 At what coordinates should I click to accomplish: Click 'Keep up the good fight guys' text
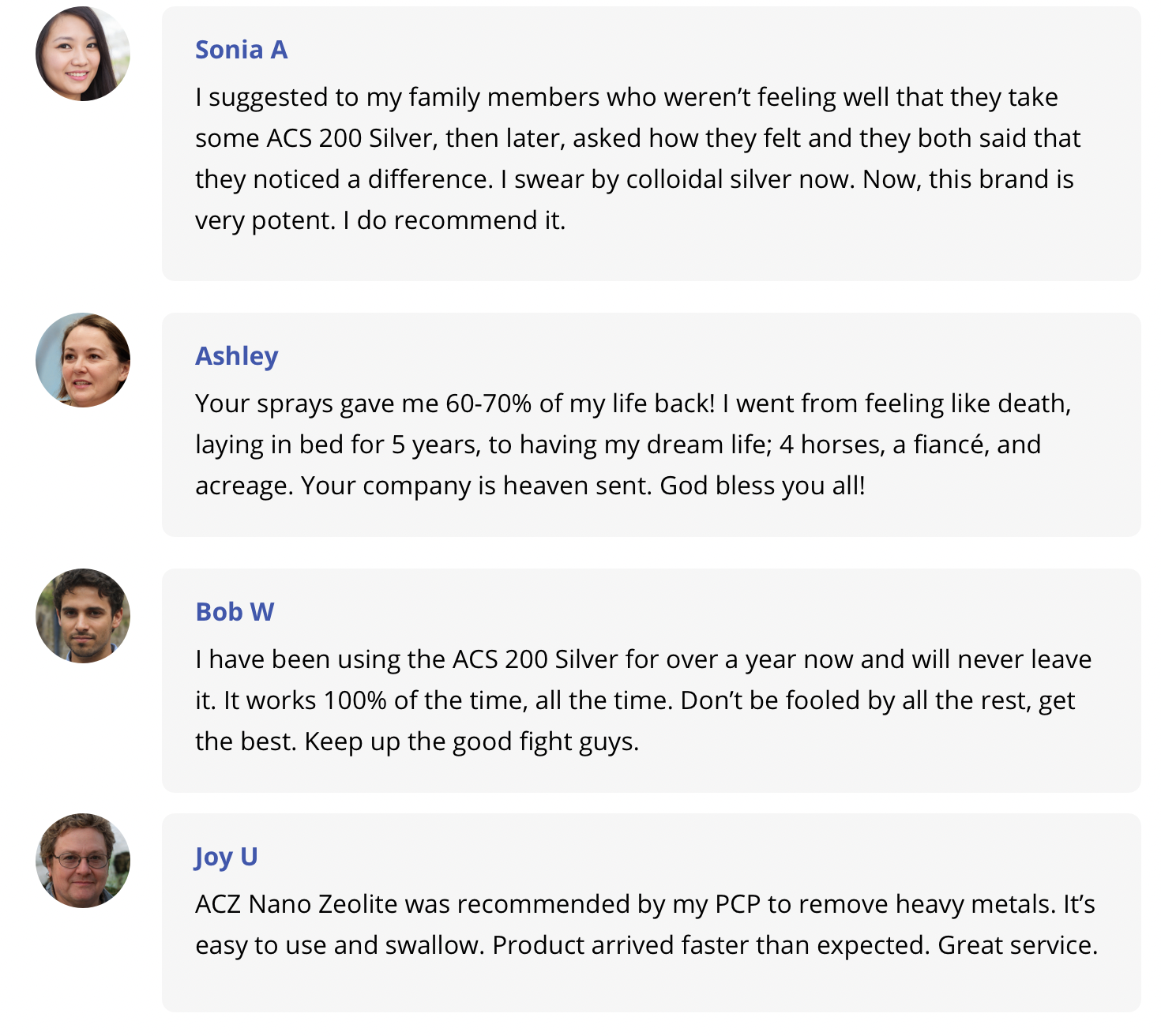tap(472, 741)
